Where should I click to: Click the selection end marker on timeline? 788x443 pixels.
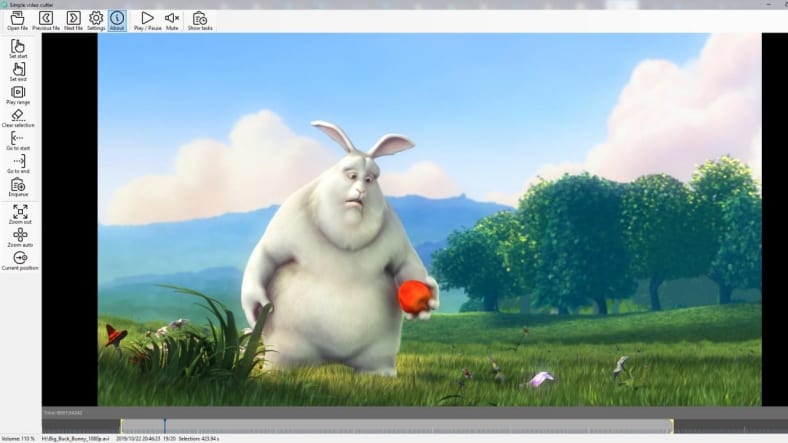672,426
